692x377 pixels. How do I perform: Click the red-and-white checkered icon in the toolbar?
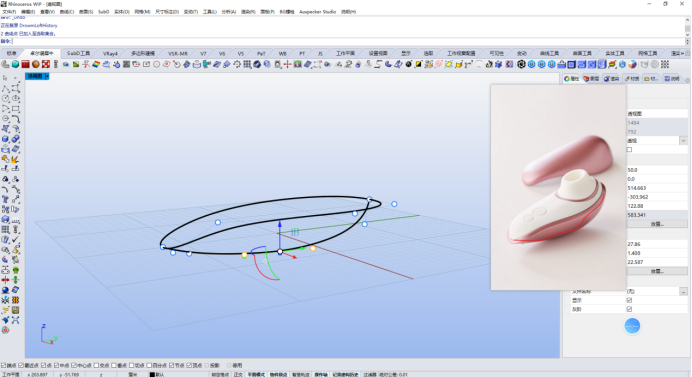pyautogui.click(x=46, y=64)
